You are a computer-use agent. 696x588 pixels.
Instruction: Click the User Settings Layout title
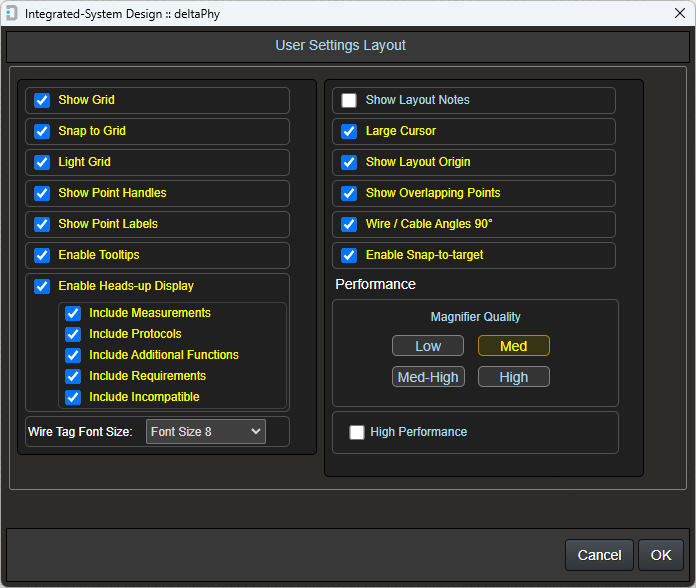pos(340,45)
